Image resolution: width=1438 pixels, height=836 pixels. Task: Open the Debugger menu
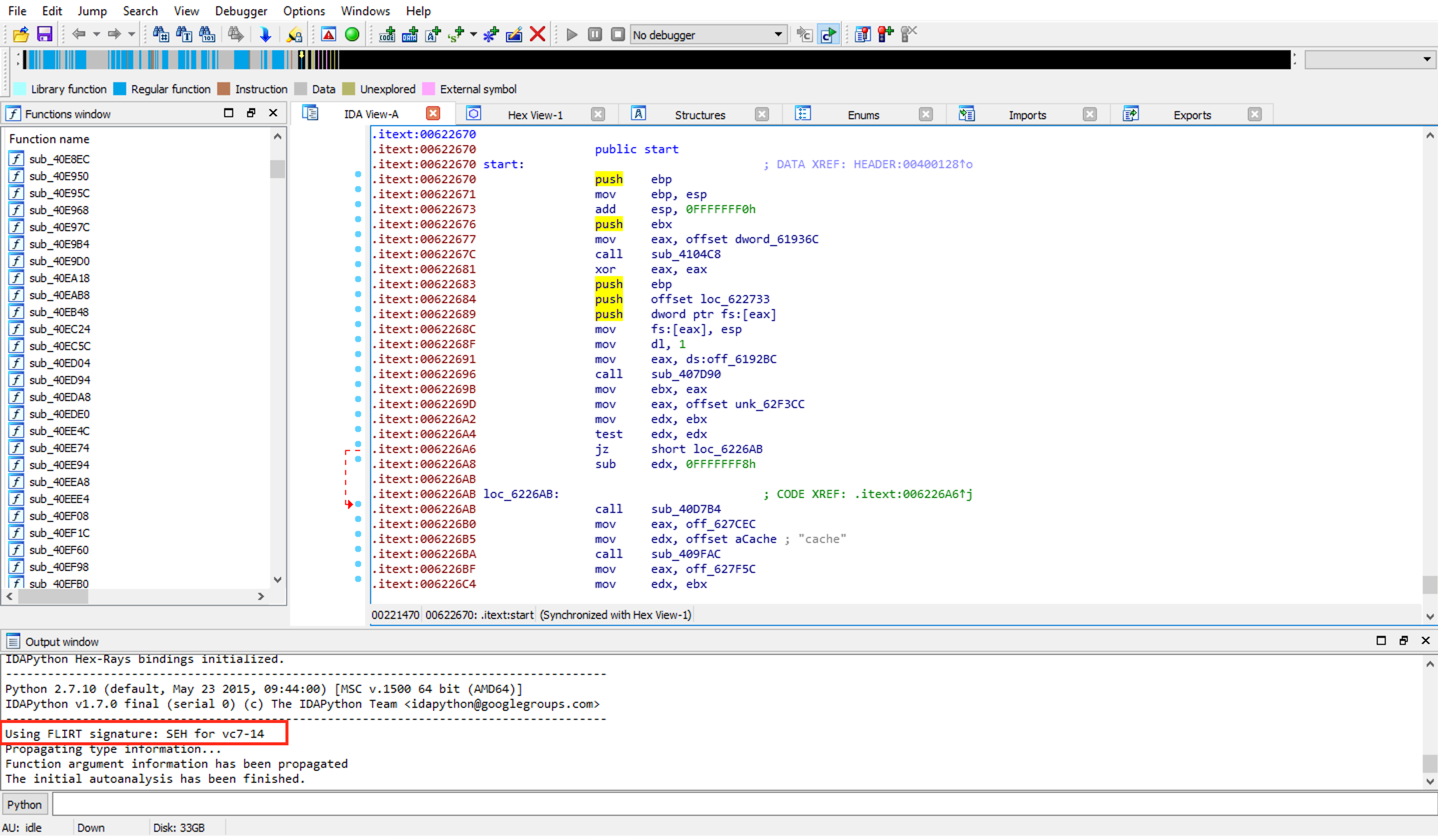coord(240,11)
